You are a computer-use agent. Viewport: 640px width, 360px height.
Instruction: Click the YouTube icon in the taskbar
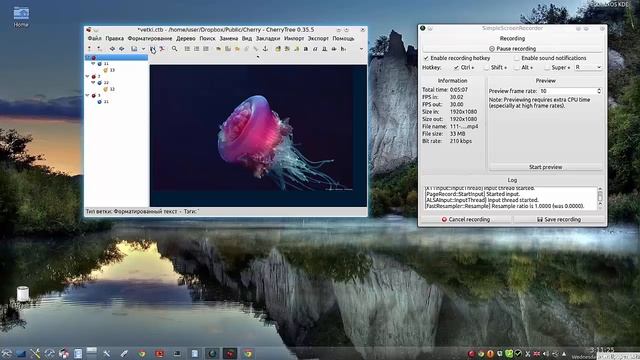[160, 353]
